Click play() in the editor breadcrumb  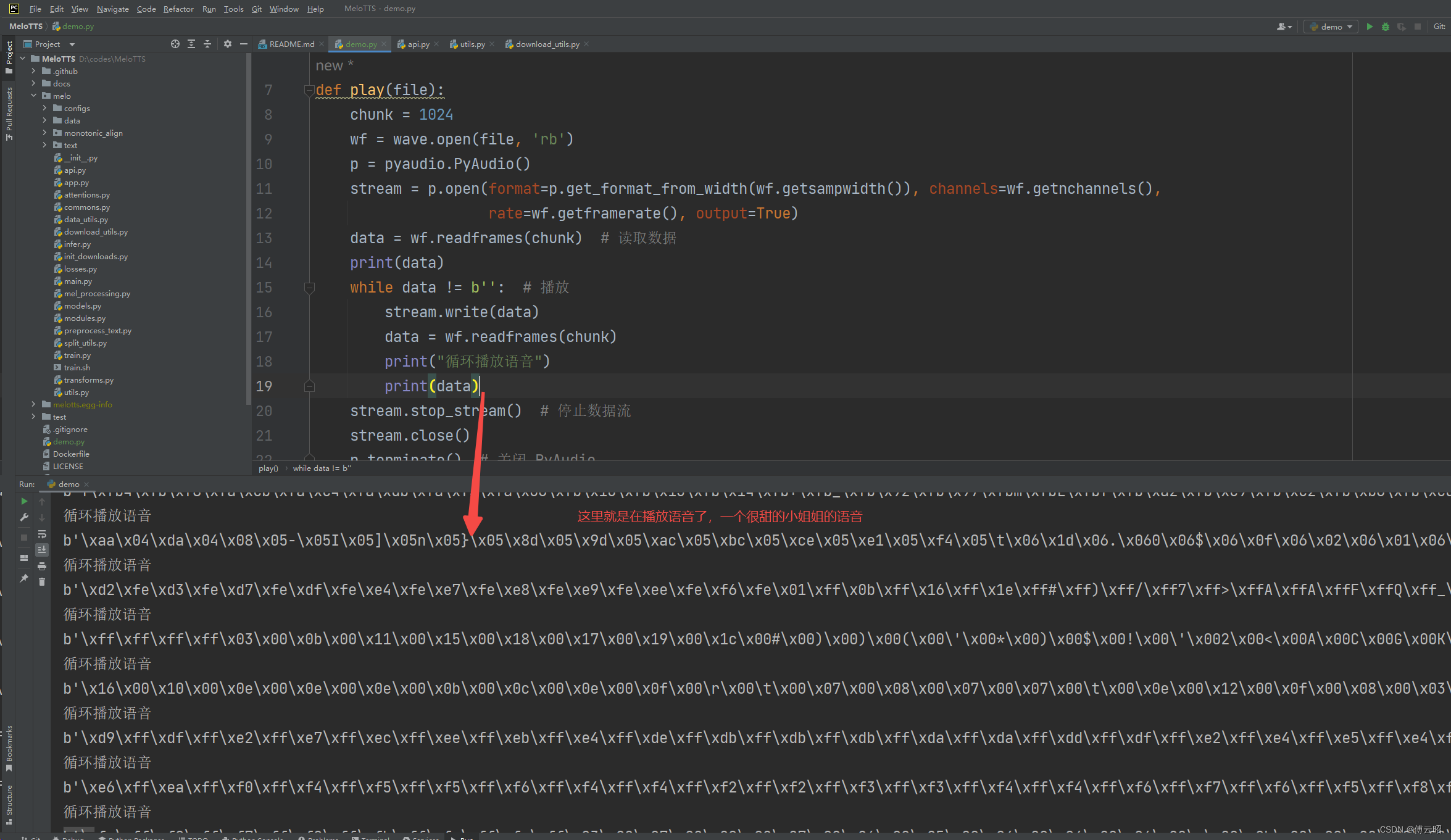[x=268, y=468]
